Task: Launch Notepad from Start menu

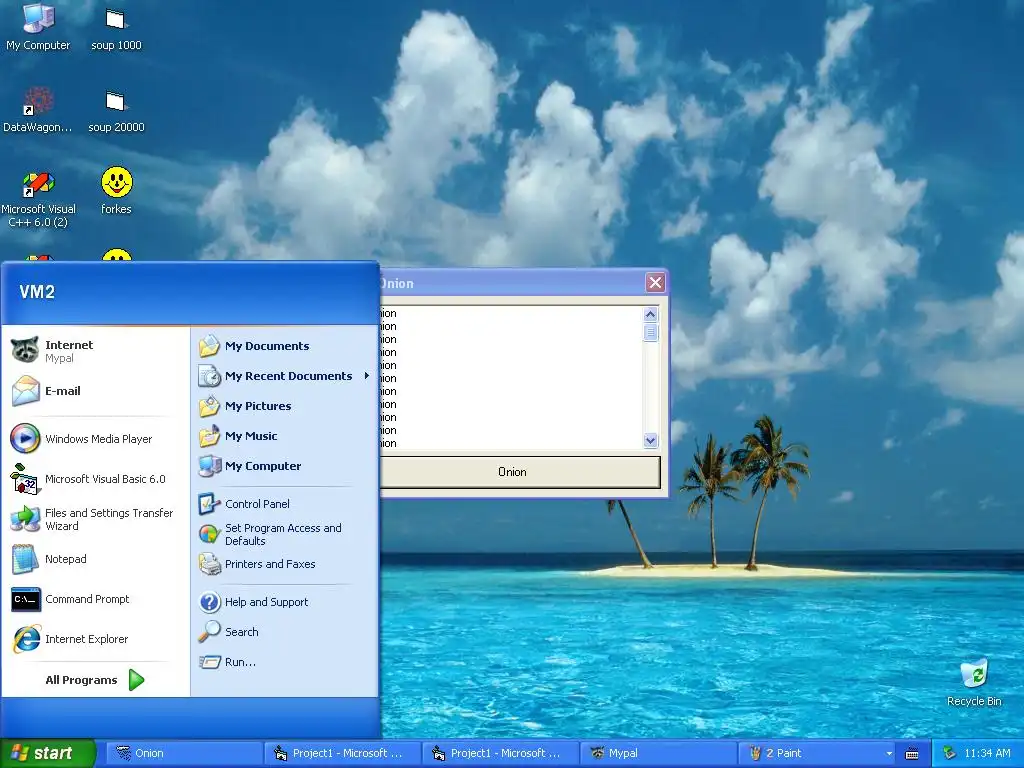Action: [95, 559]
